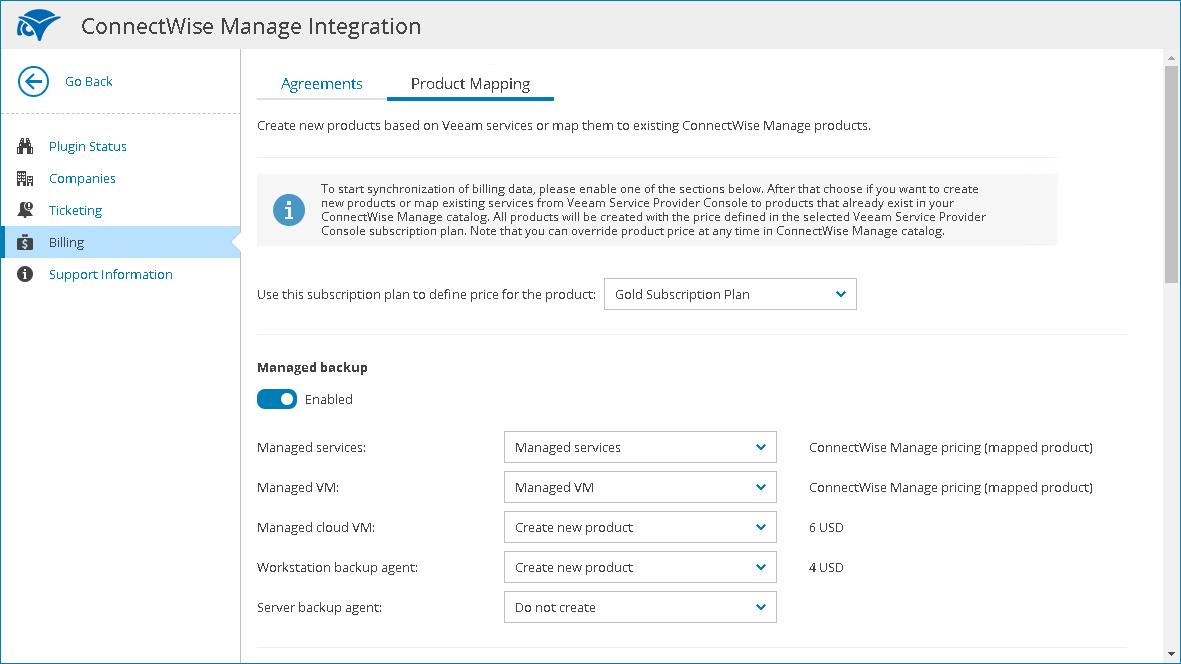
Task: Select the Product Mapping tab
Action: click(x=470, y=84)
